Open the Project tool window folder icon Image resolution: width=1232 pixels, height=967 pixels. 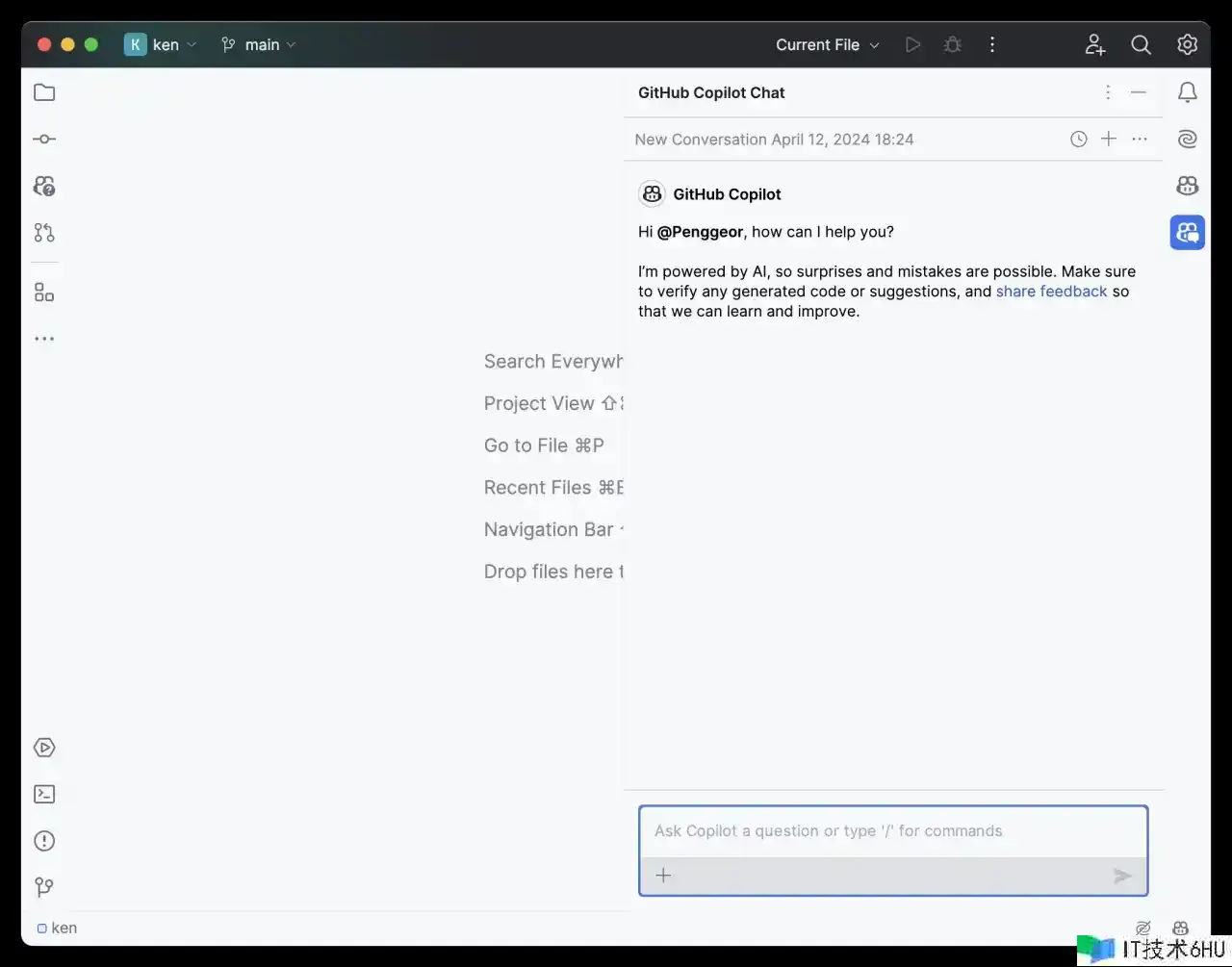pyautogui.click(x=44, y=92)
